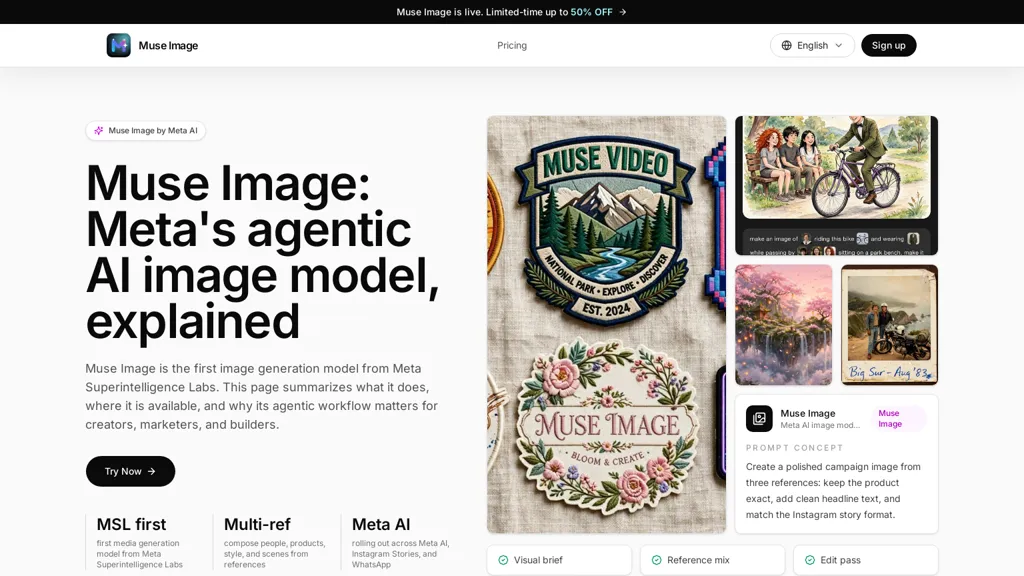Click the PROMPT CONCEPT label
Screen dimensions: 1024x576
794,448
